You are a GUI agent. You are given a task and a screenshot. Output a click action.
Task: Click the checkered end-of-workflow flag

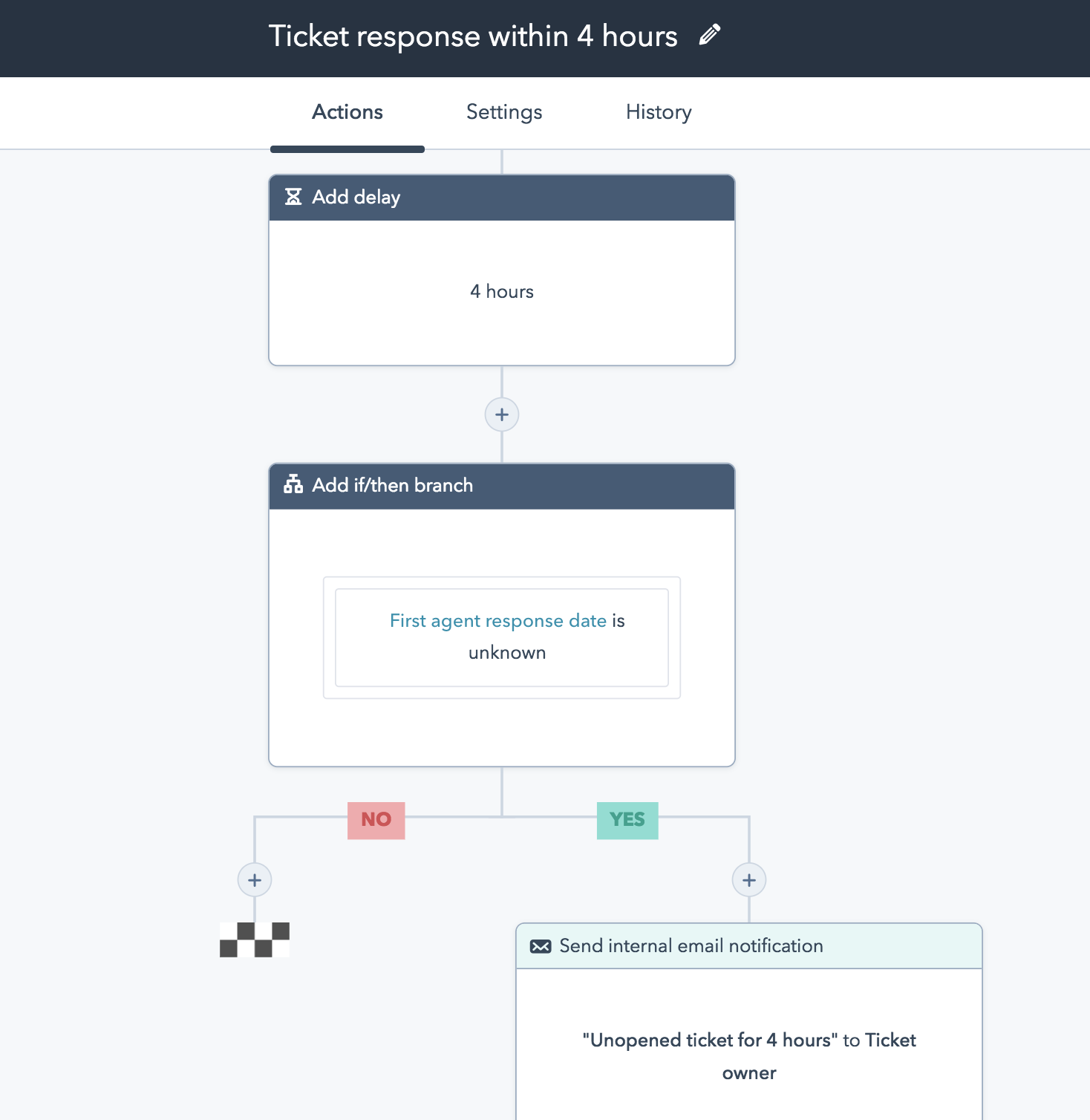click(x=255, y=940)
